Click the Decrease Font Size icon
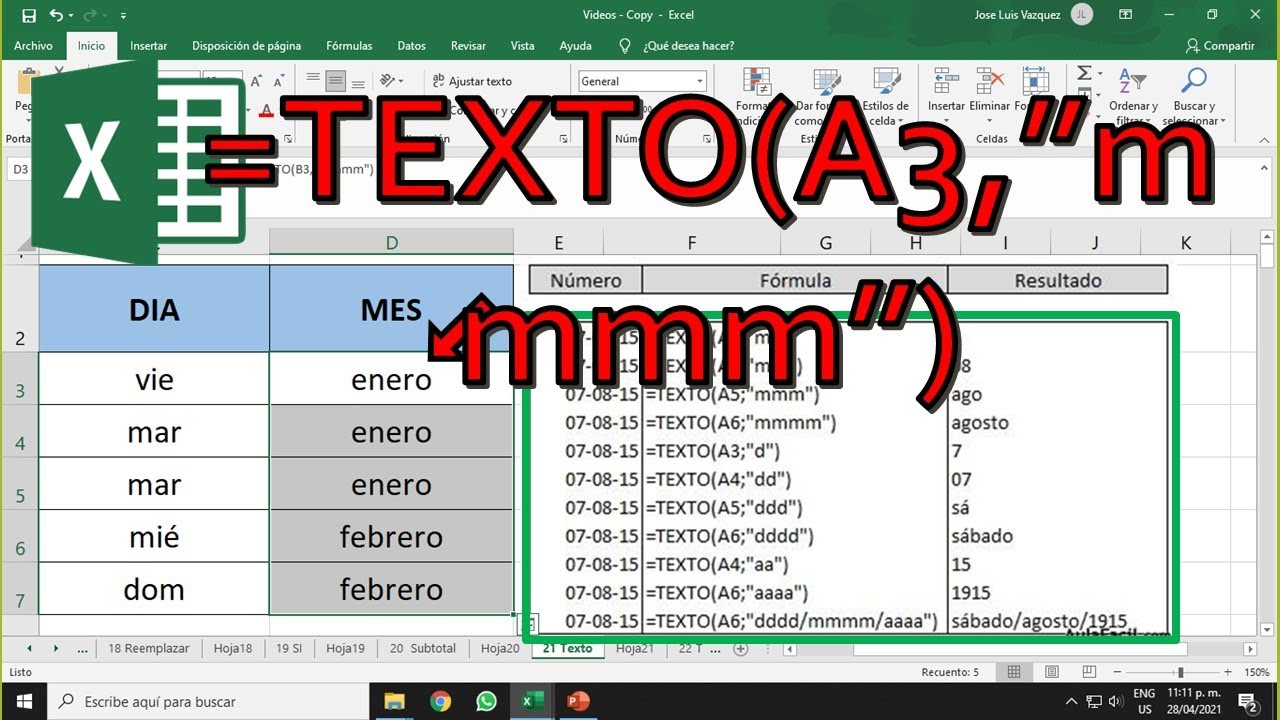 point(279,81)
